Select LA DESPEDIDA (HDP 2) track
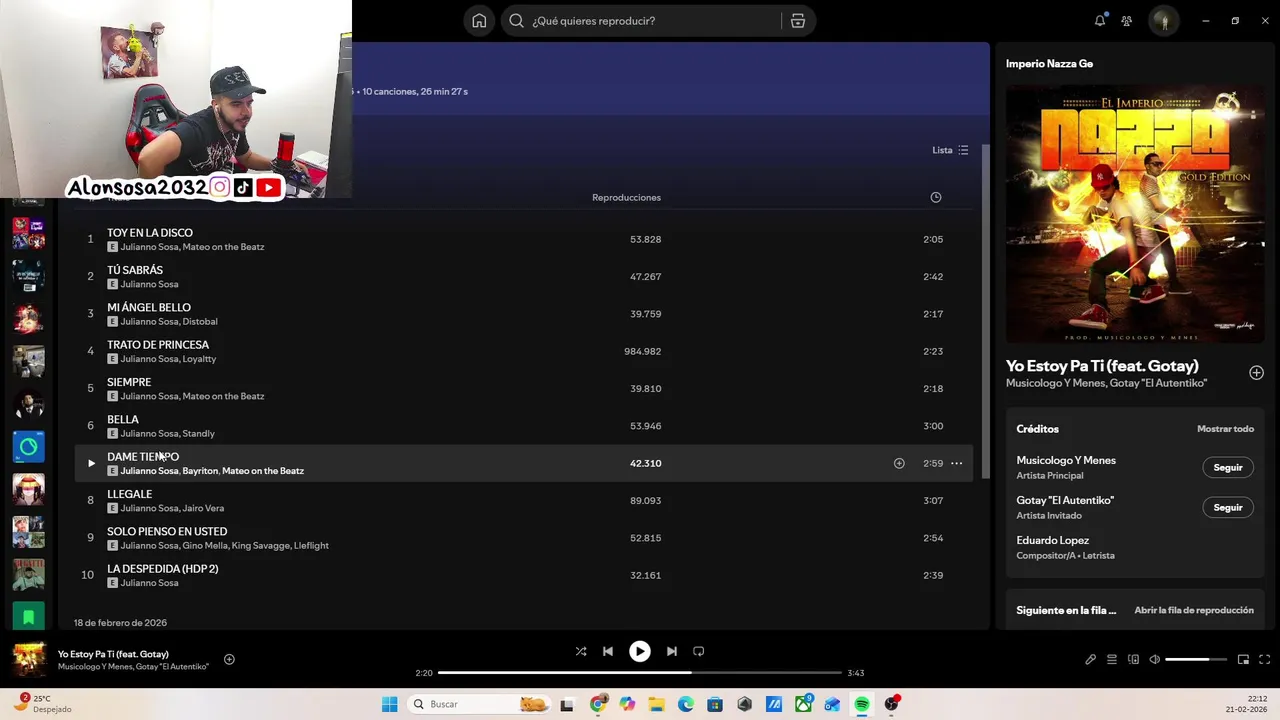The width and height of the screenshot is (1280, 720). click(163, 569)
